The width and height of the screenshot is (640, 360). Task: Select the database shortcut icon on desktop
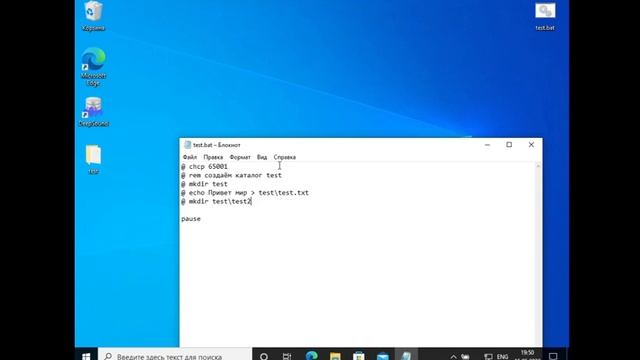(93, 112)
